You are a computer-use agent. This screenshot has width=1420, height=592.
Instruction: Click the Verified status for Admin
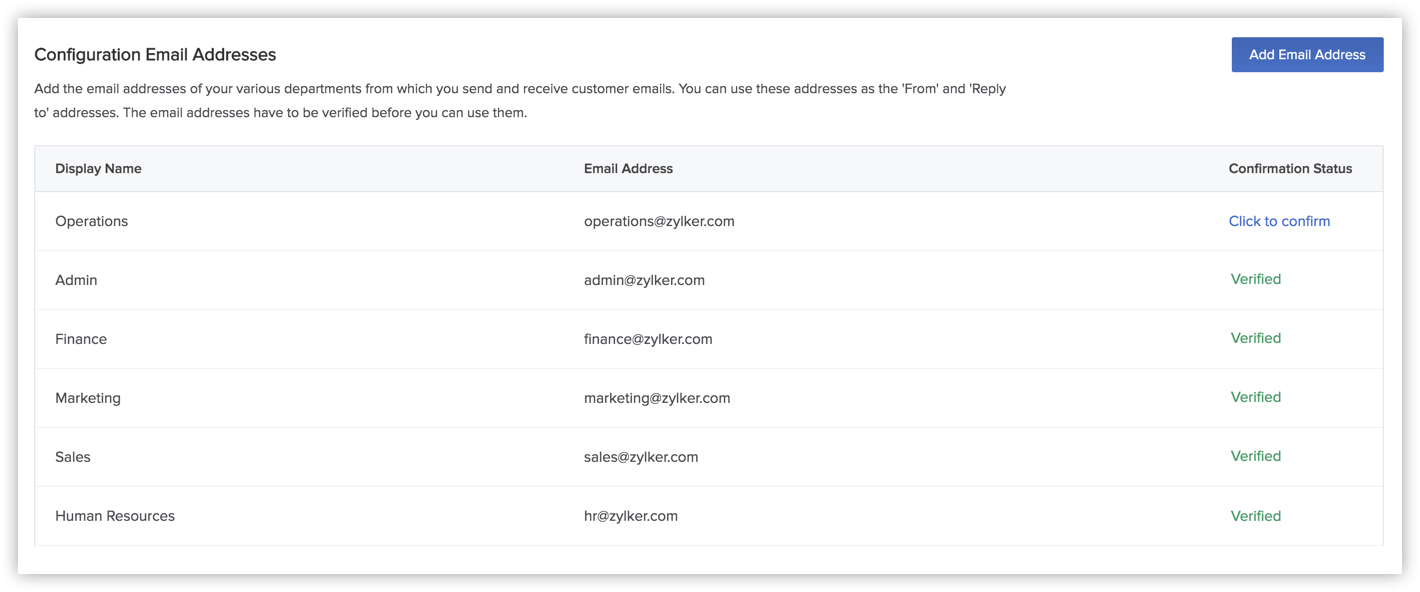pyautogui.click(x=1255, y=279)
